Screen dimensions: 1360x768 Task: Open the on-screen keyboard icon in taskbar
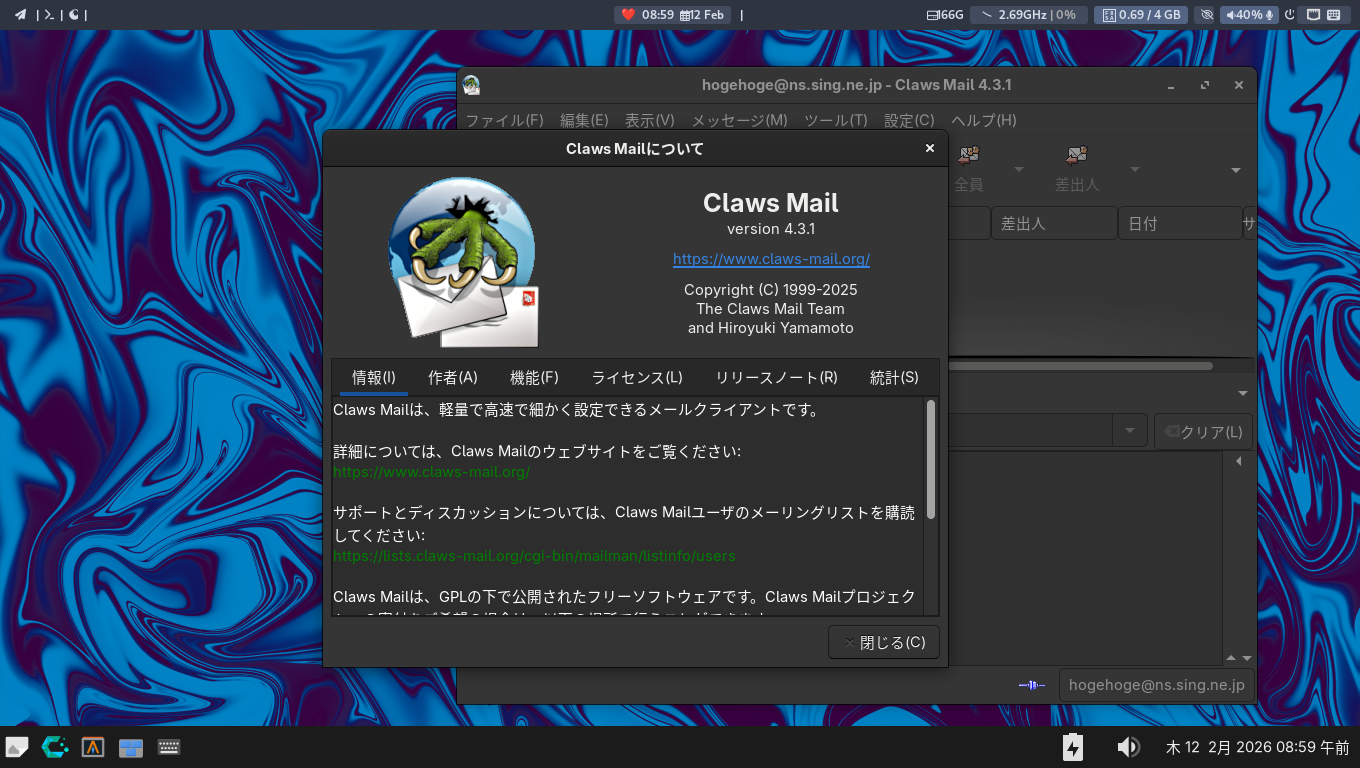pyautogui.click(x=169, y=747)
